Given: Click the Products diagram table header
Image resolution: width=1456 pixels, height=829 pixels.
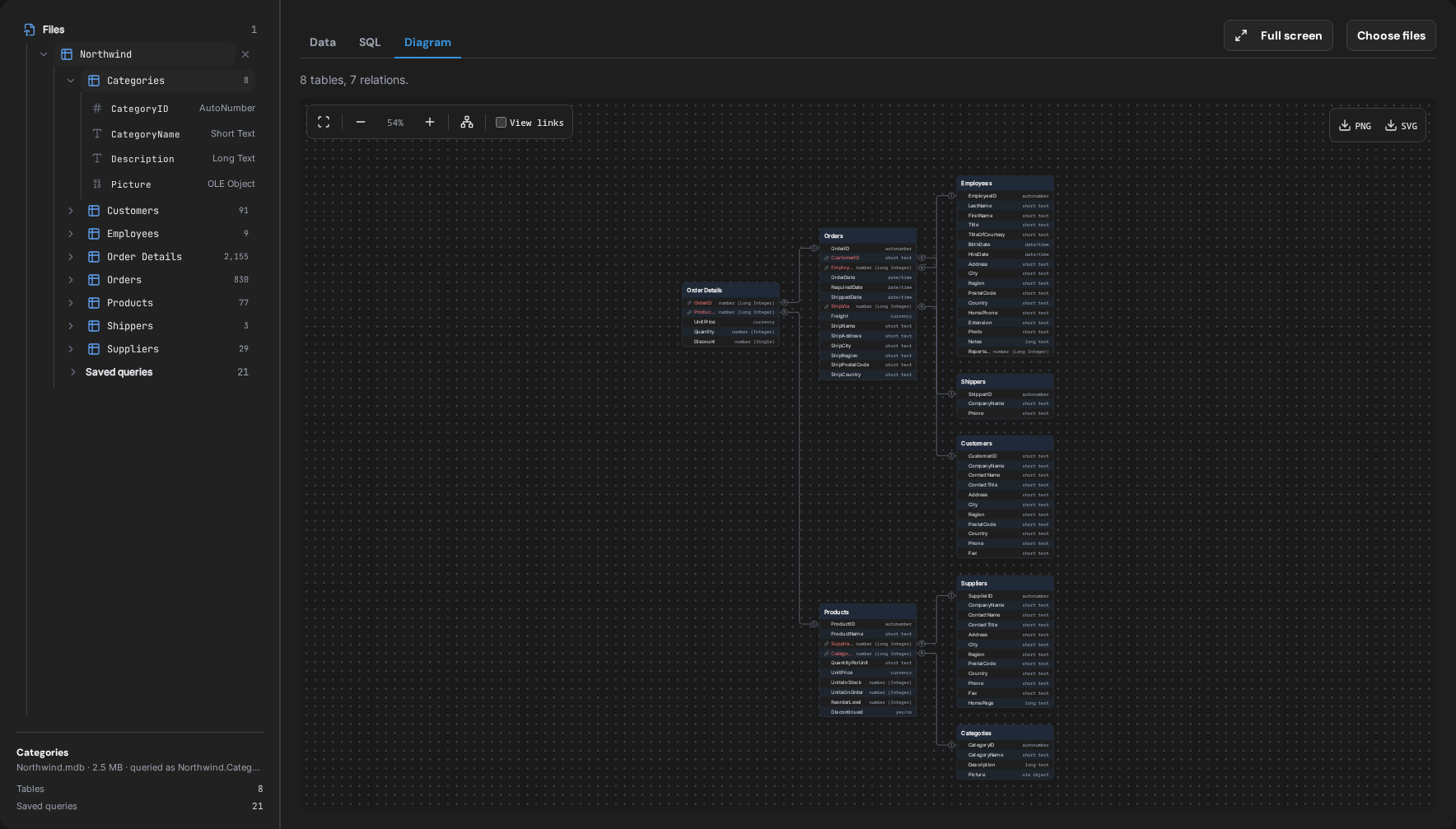Looking at the screenshot, I should 868,612.
